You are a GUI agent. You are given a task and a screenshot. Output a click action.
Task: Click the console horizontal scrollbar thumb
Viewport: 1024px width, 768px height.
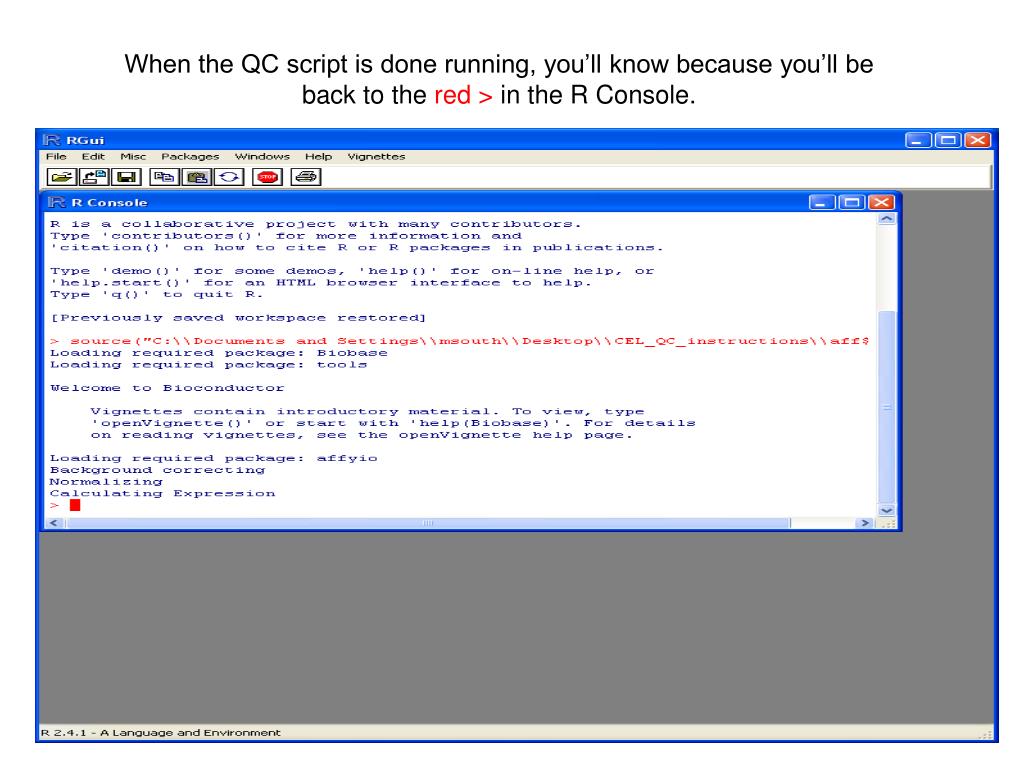pyautogui.click(x=428, y=523)
